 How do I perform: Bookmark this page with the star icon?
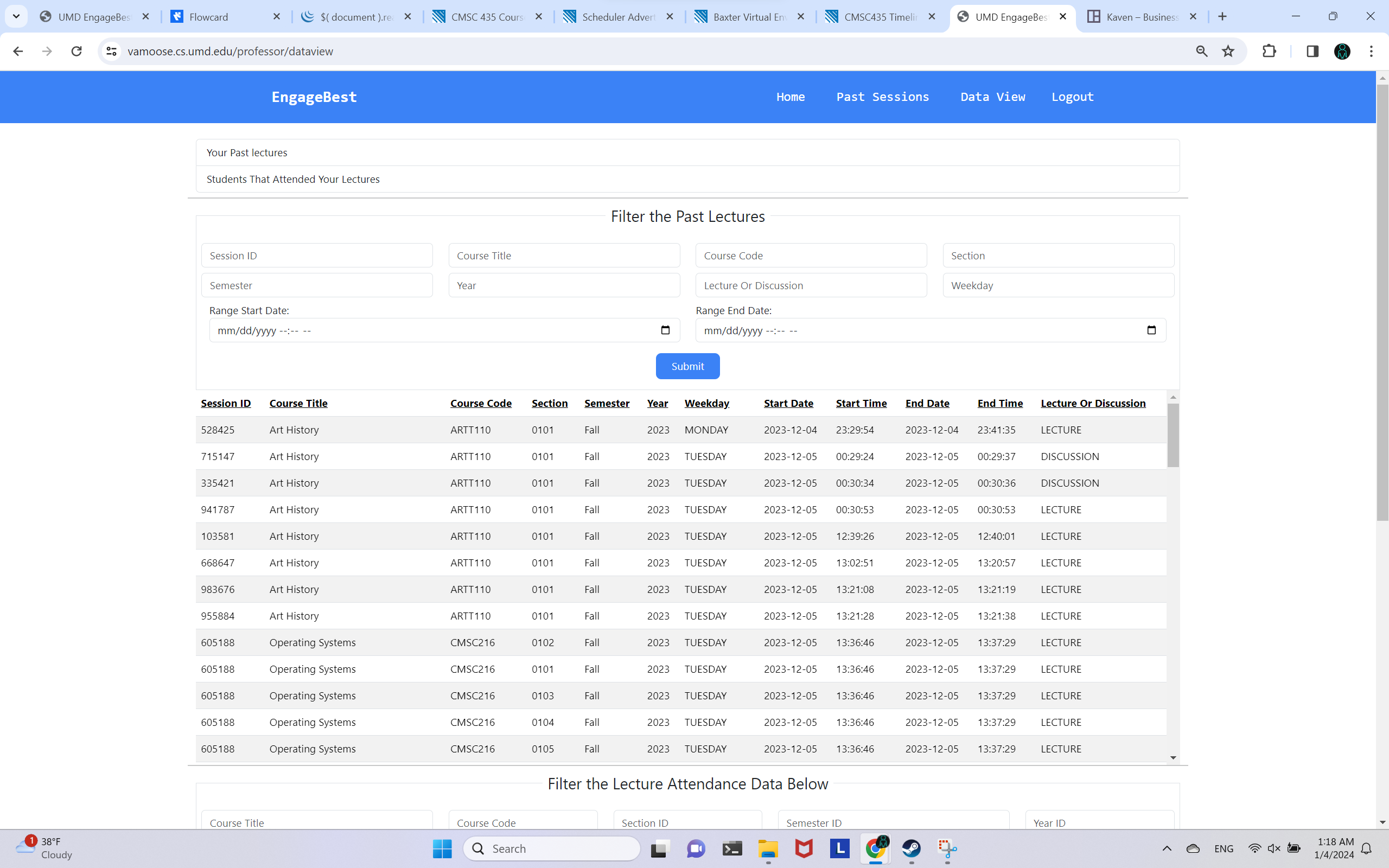(x=1228, y=51)
